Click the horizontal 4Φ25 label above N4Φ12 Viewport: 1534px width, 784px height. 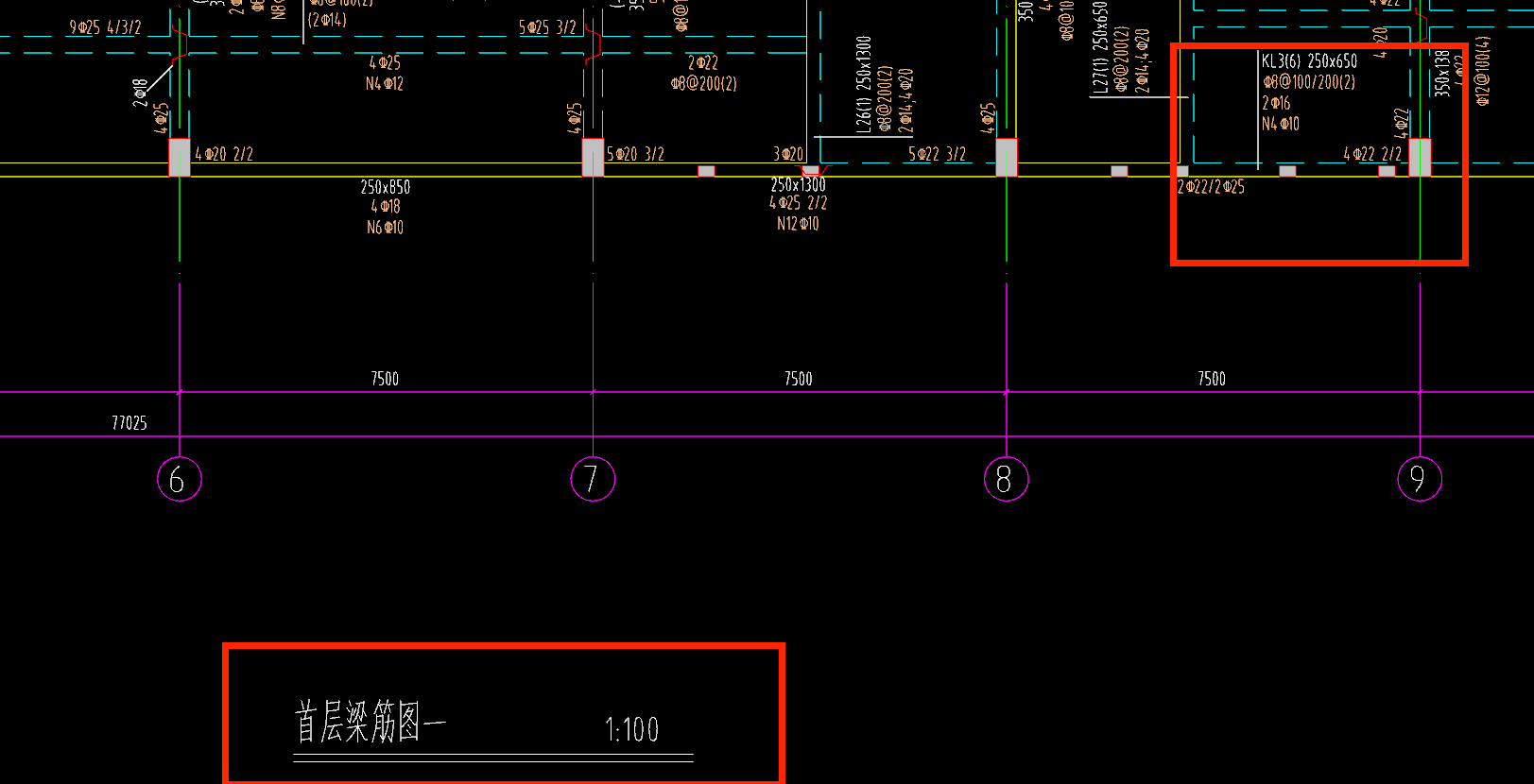(385, 63)
